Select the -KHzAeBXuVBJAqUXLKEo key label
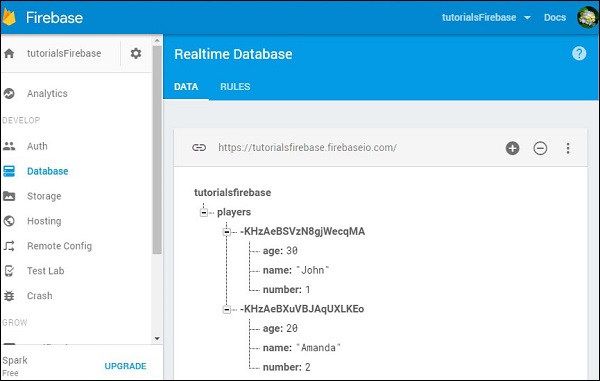The height and width of the screenshot is (381, 600). coord(302,309)
